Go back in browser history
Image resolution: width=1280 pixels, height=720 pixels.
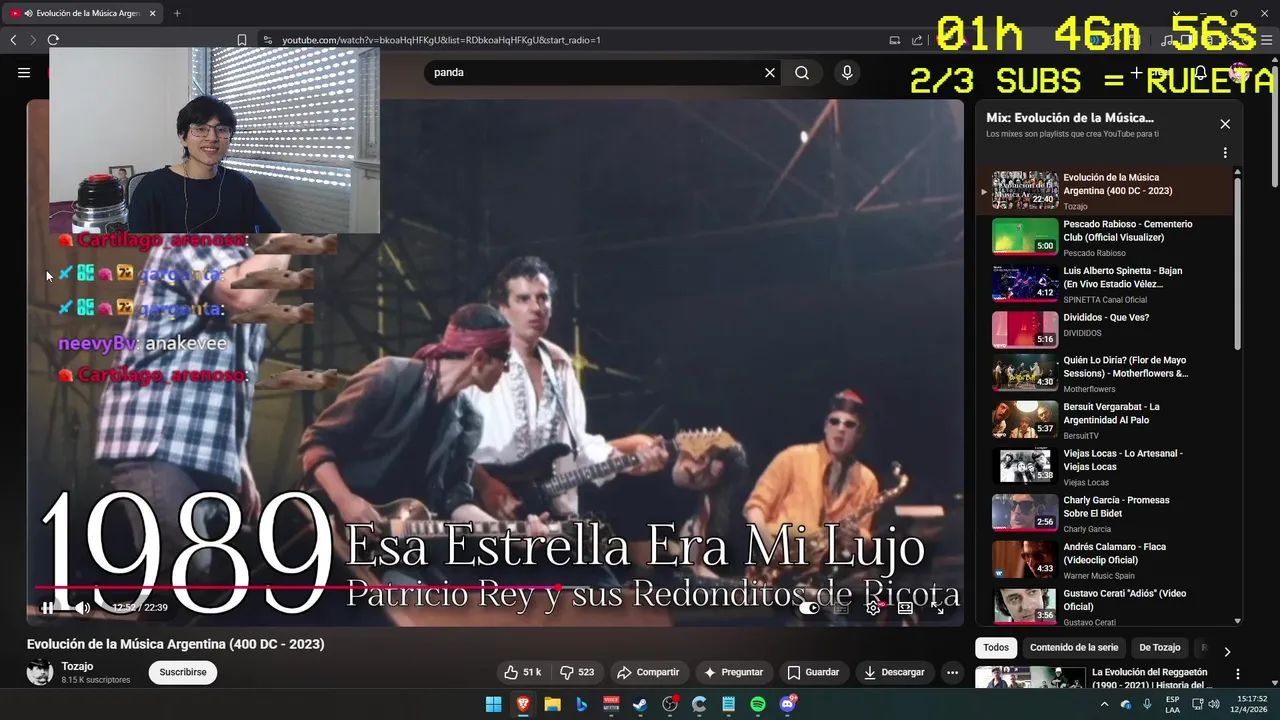pyautogui.click(x=13, y=40)
